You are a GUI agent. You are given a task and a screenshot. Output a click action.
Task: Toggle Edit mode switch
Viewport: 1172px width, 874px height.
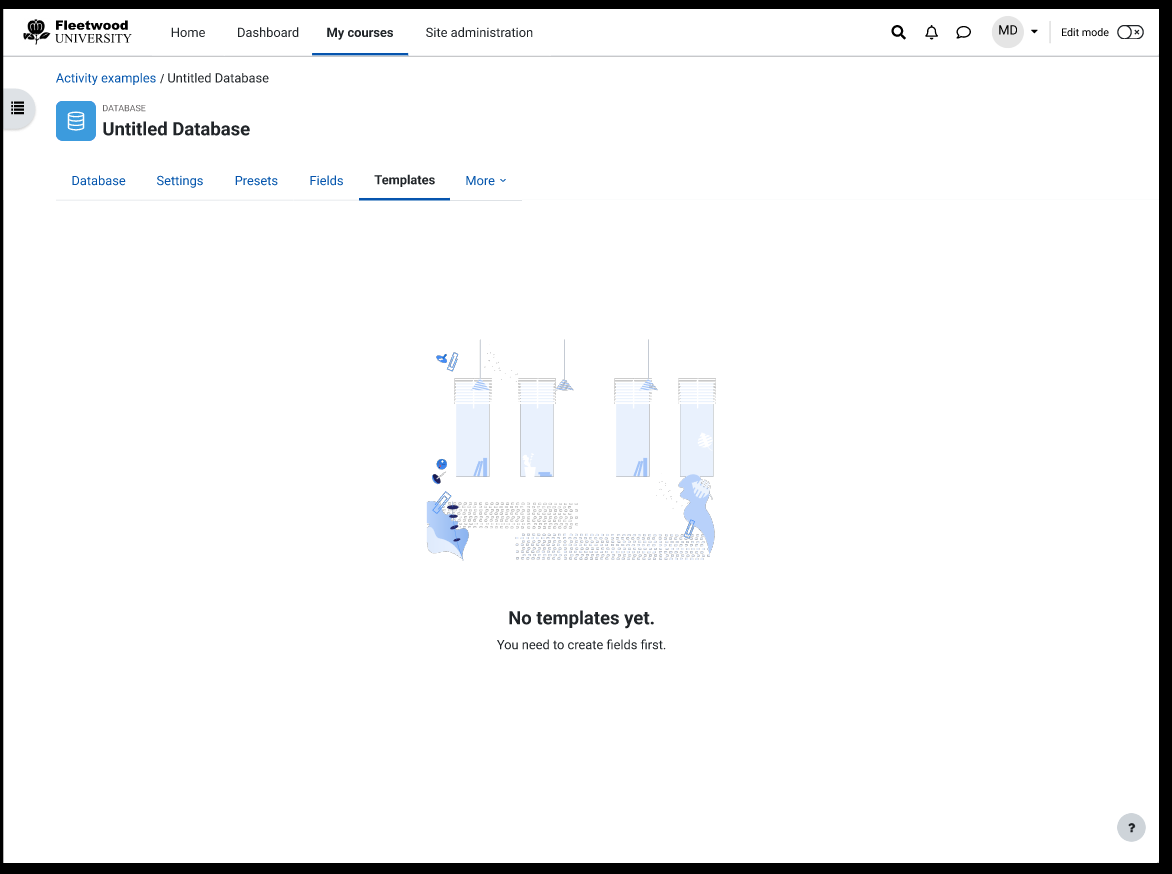(x=1130, y=32)
